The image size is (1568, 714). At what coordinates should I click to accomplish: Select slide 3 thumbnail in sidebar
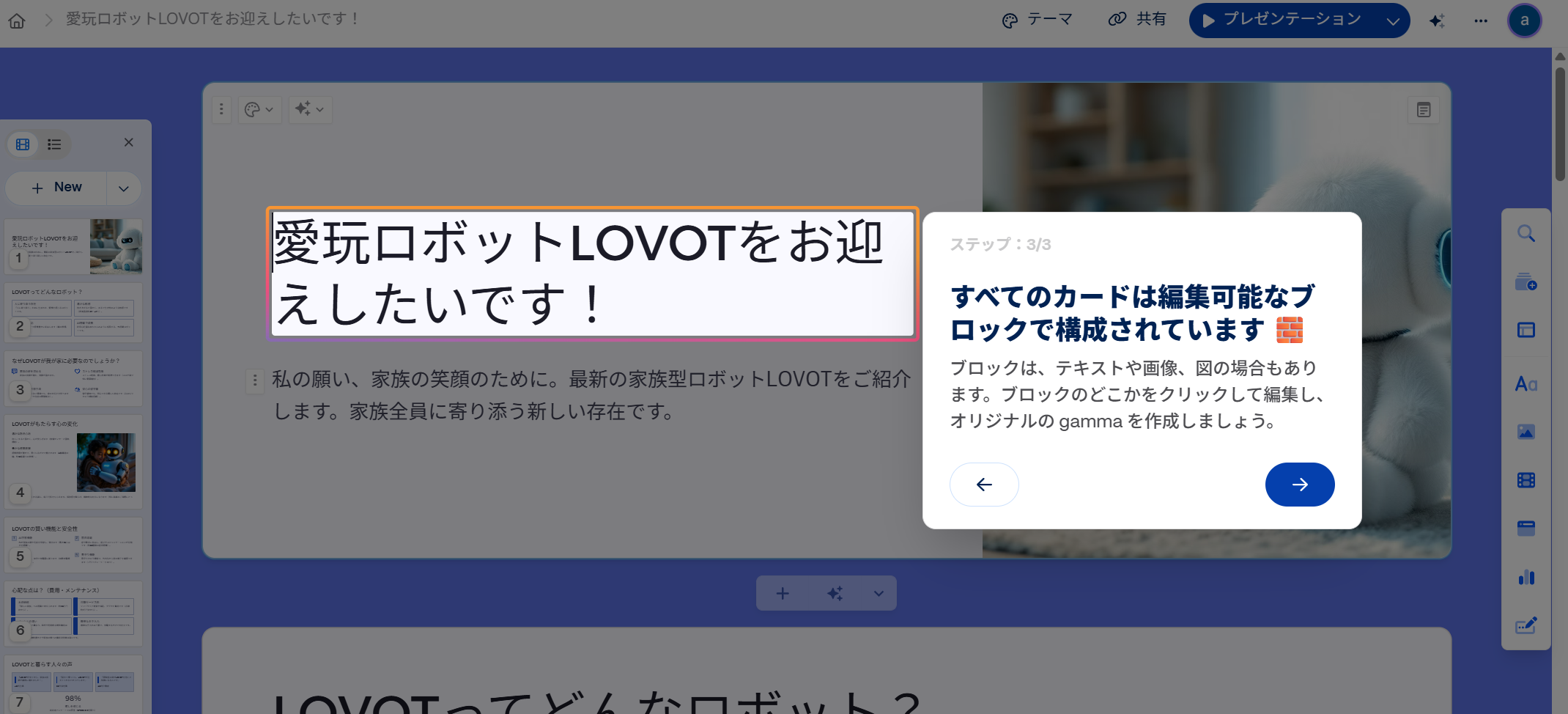(73, 378)
